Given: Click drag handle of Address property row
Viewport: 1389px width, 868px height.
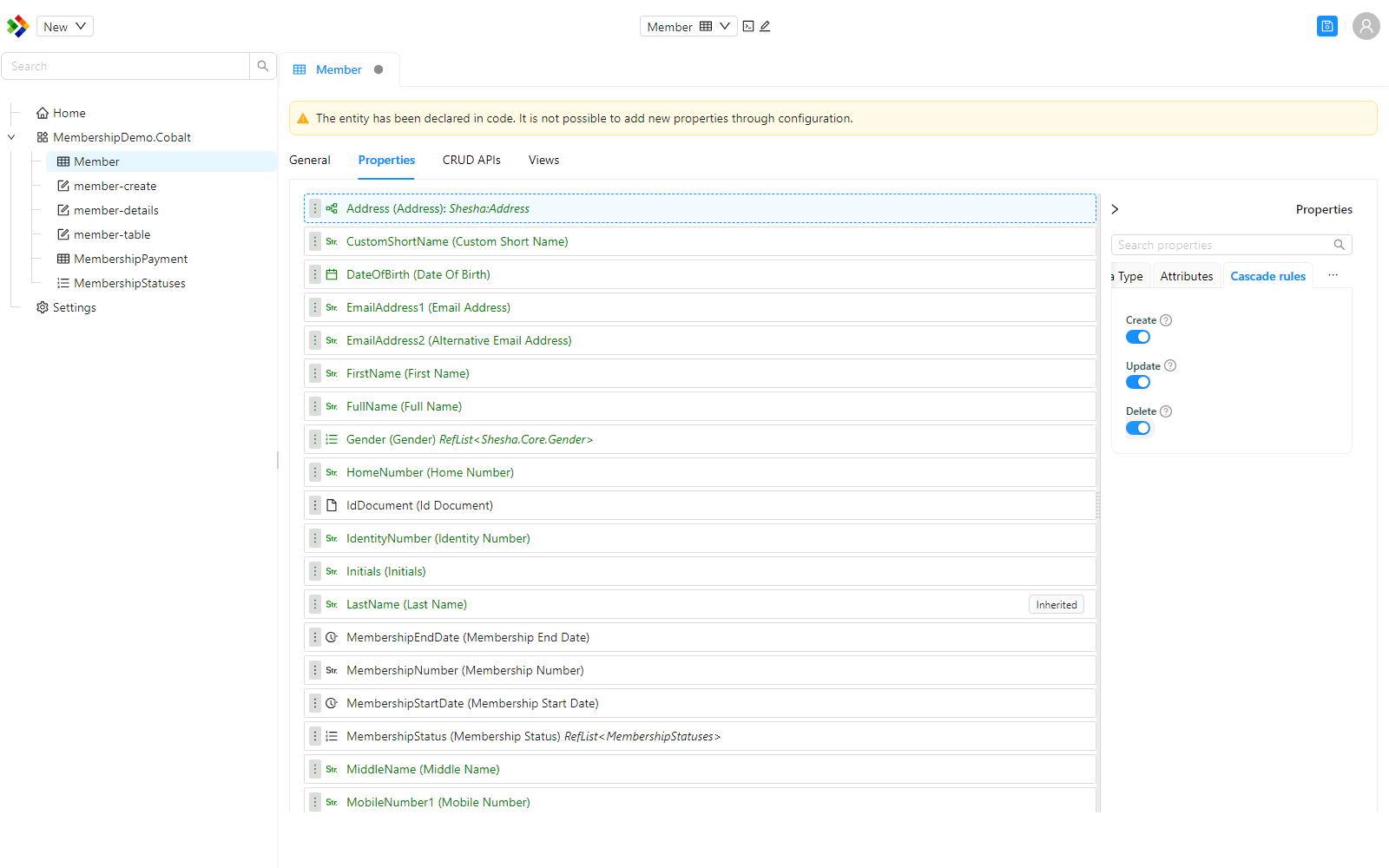Looking at the screenshot, I should click(315, 208).
